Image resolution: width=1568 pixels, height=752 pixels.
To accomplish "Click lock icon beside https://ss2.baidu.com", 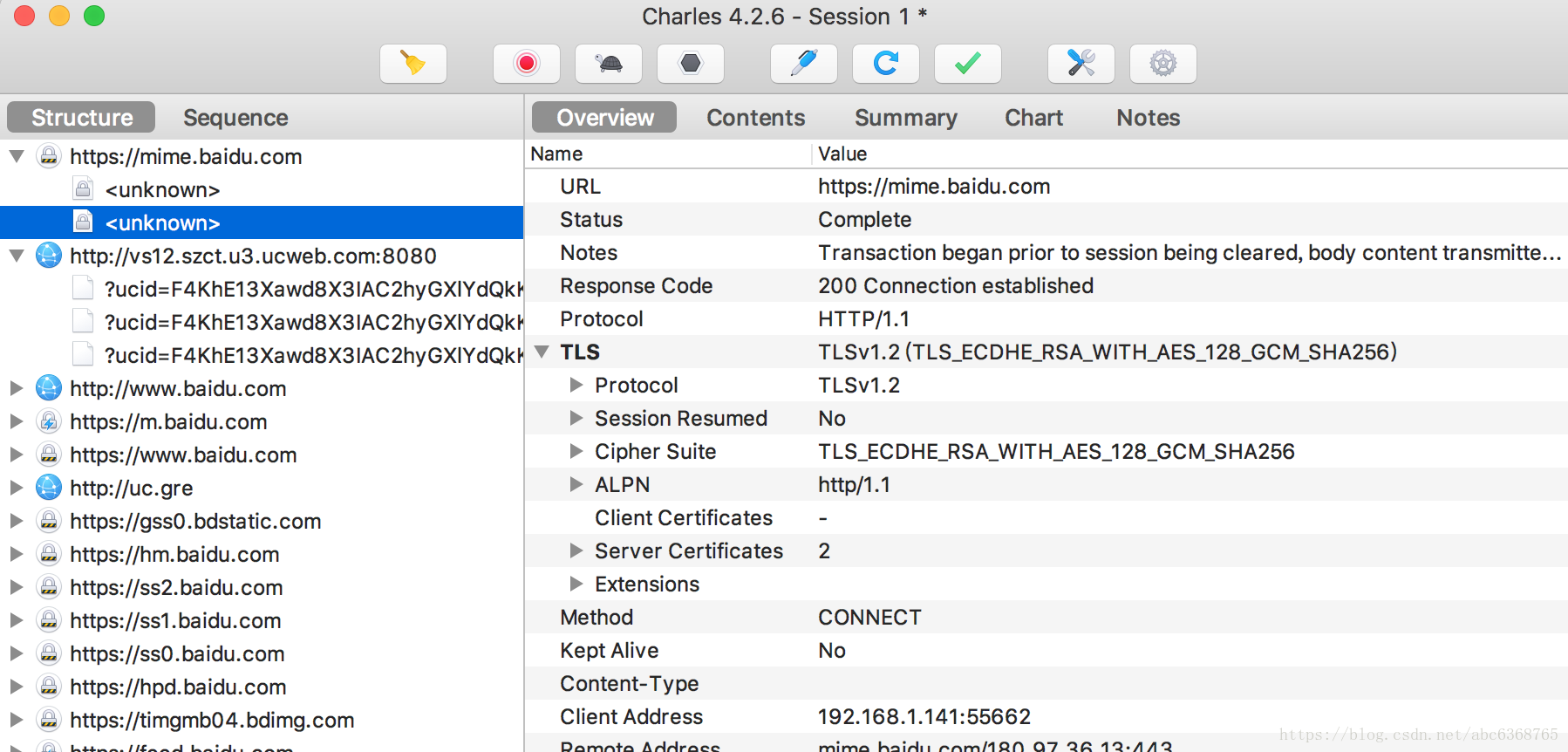I will coord(49,587).
